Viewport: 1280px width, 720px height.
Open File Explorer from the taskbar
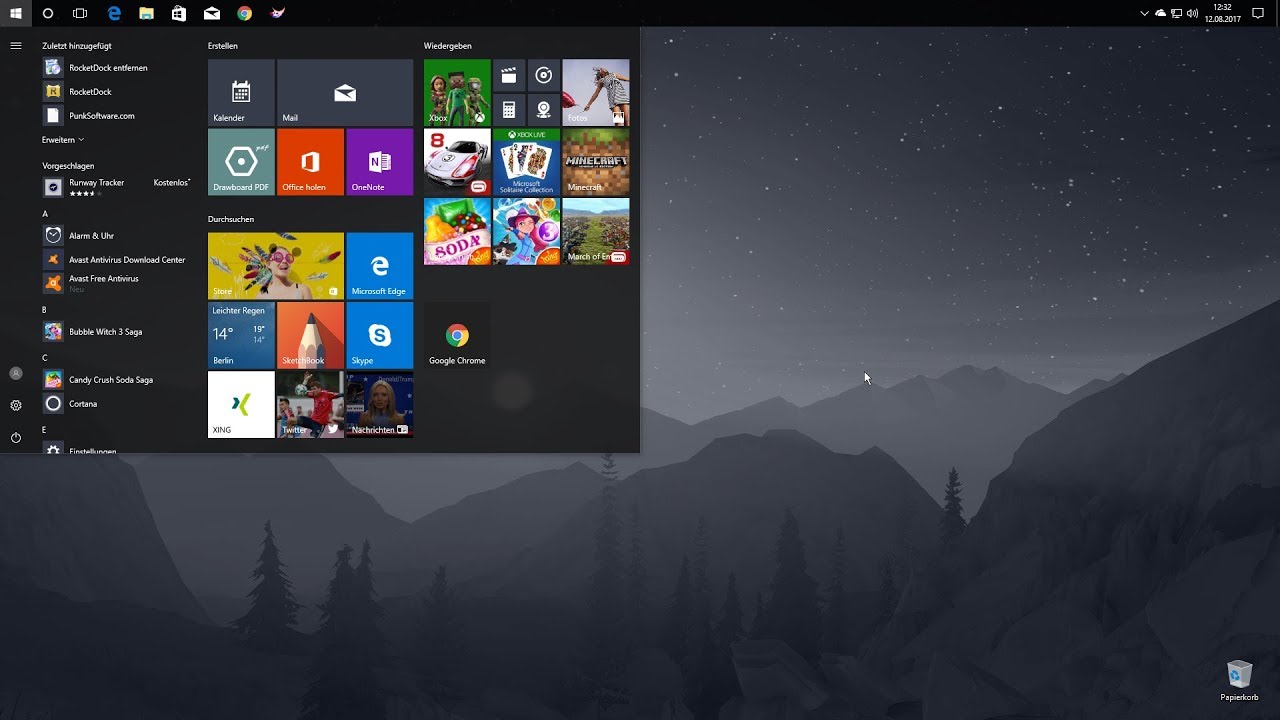[x=146, y=13]
